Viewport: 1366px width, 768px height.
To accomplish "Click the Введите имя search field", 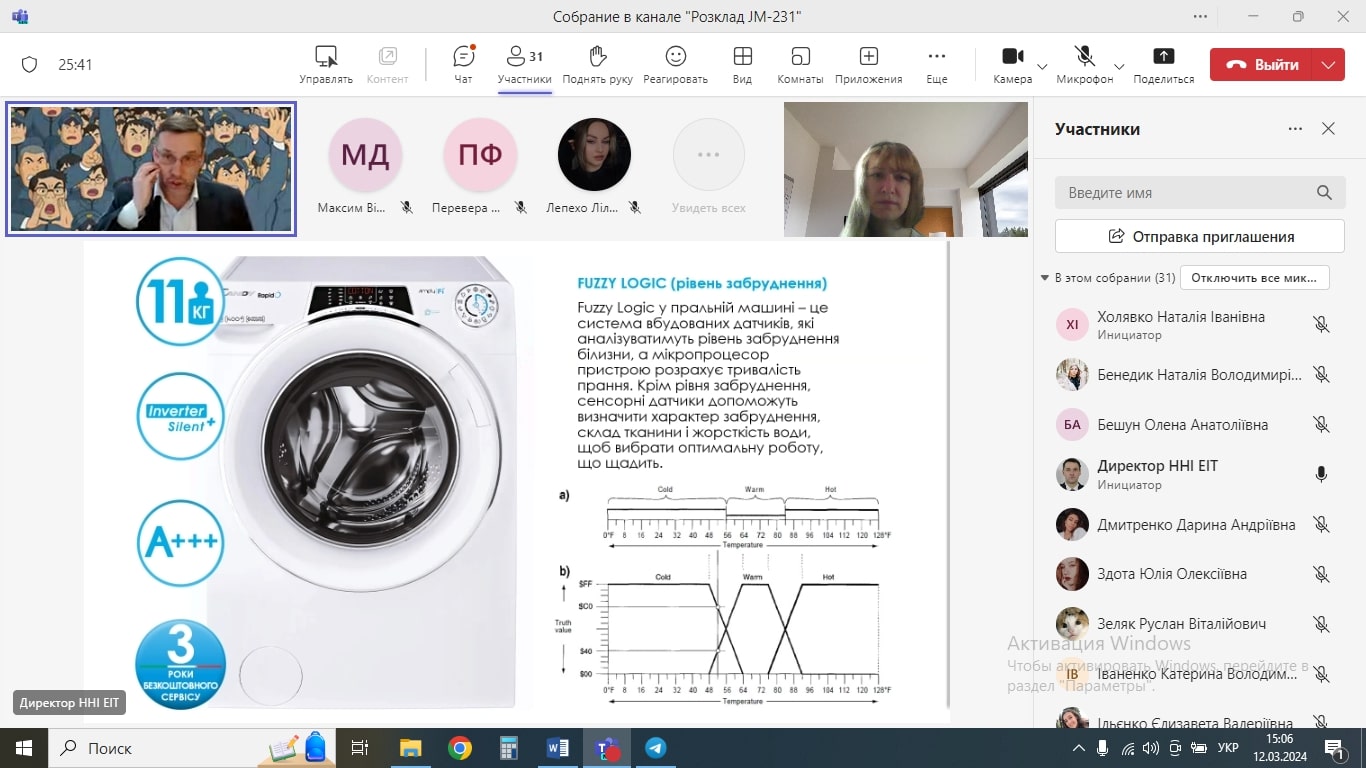I will click(x=1185, y=193).
